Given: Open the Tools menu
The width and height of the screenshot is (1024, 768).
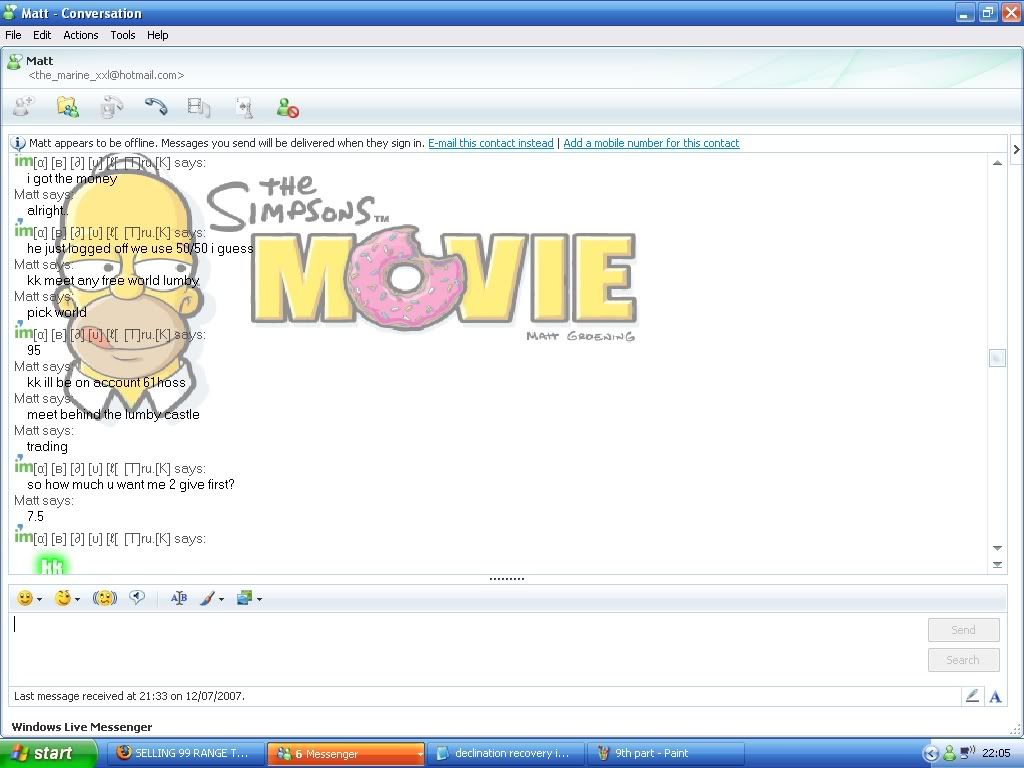Looking at the screenshot, I should click(123, 35).
